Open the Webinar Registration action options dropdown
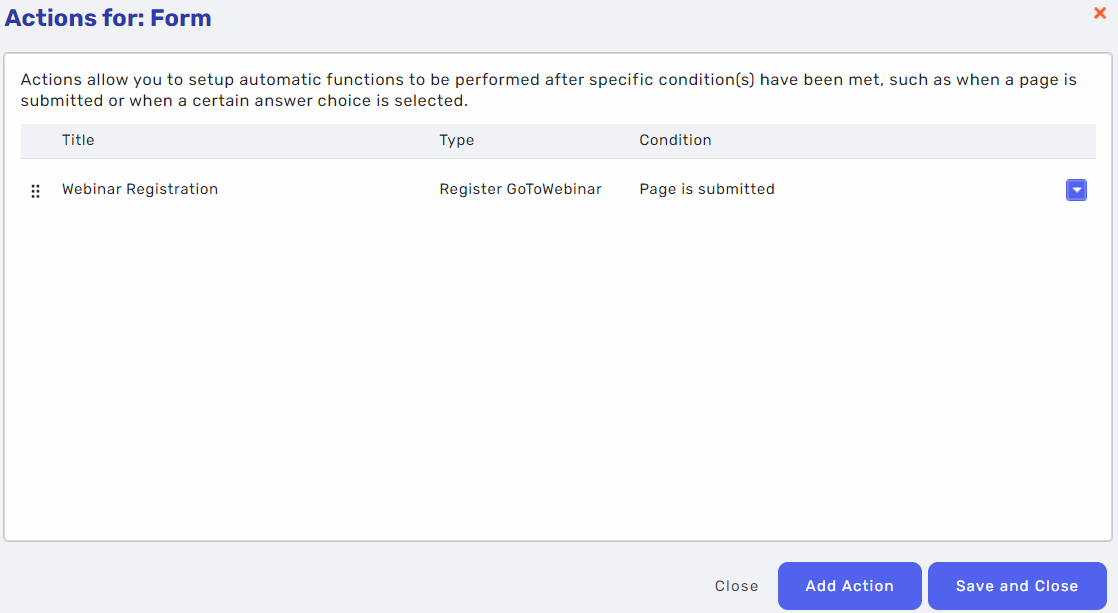This screenshot has width=1118, height=613. point(1076,190)
